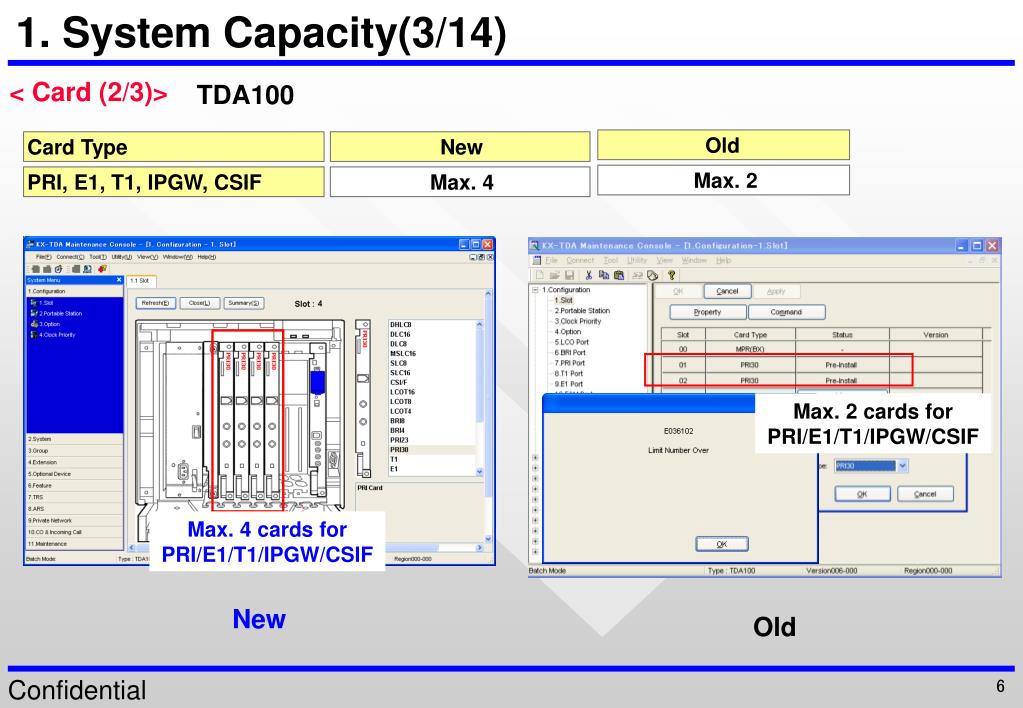Expand 2.System section in System Menu
This screenshot has width=1023, height=708.
click(74, 439)
